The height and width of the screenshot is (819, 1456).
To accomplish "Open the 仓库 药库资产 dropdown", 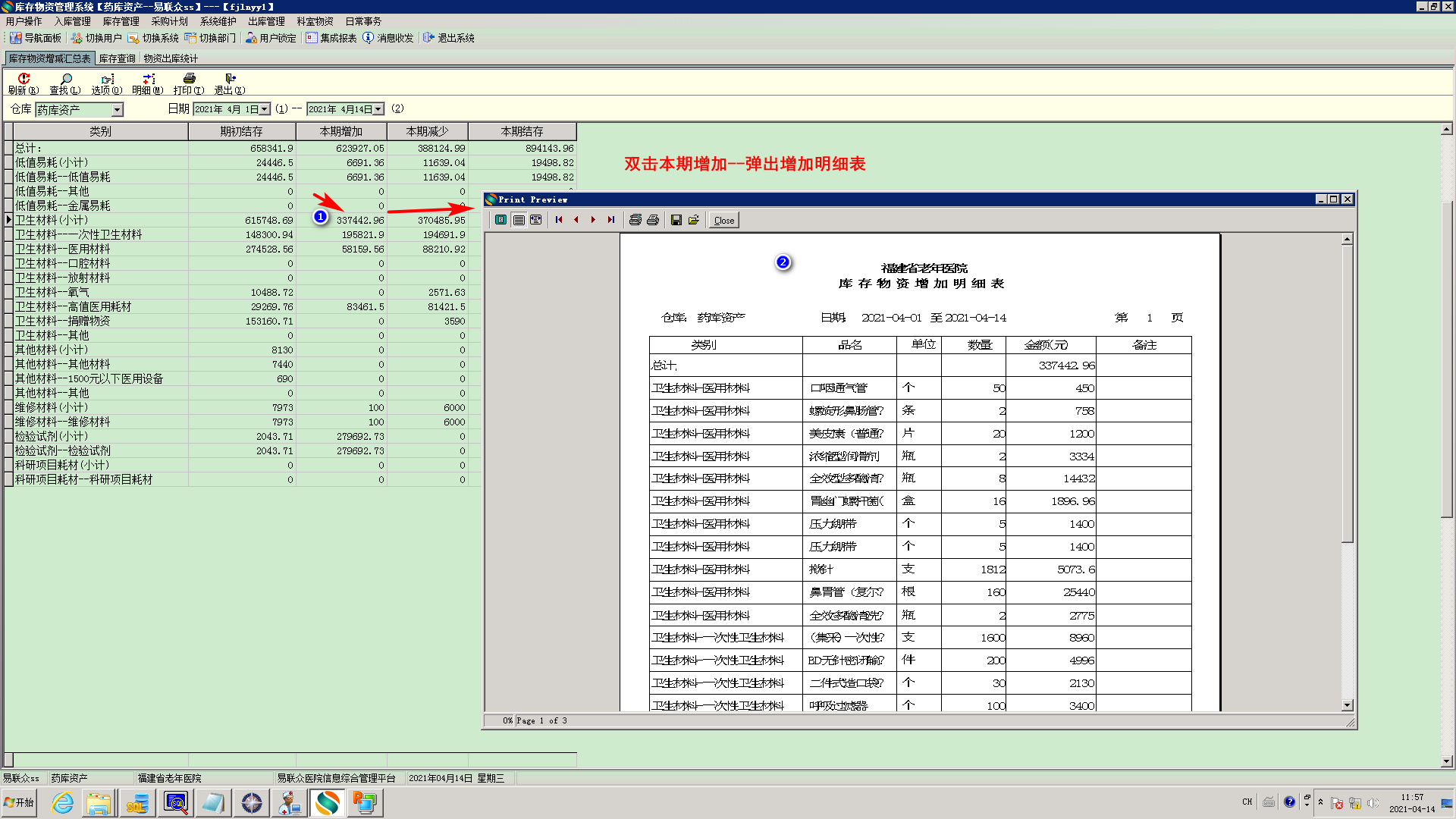I will click(117, 110).
